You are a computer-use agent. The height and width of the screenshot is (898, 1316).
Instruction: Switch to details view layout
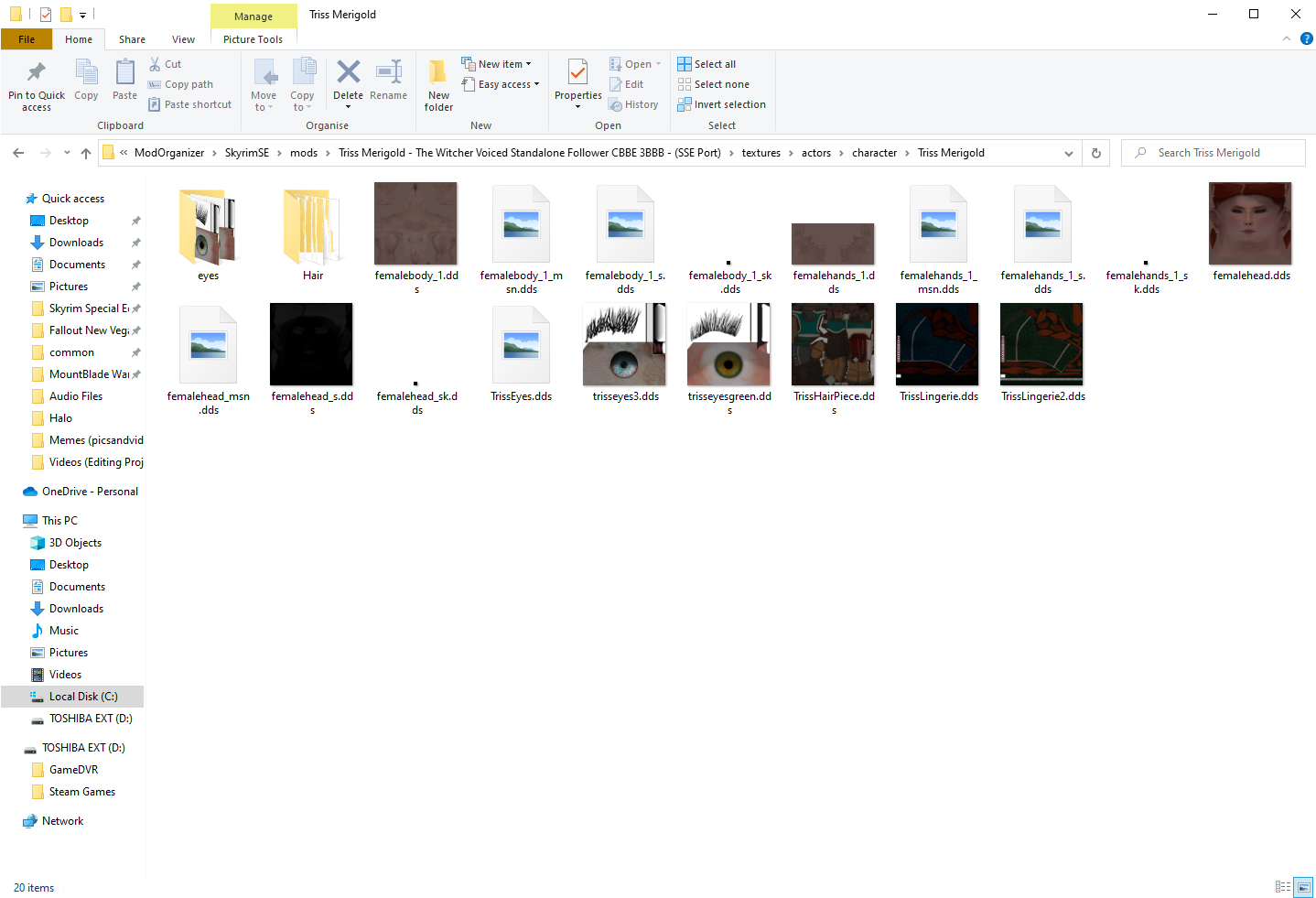1282,887
